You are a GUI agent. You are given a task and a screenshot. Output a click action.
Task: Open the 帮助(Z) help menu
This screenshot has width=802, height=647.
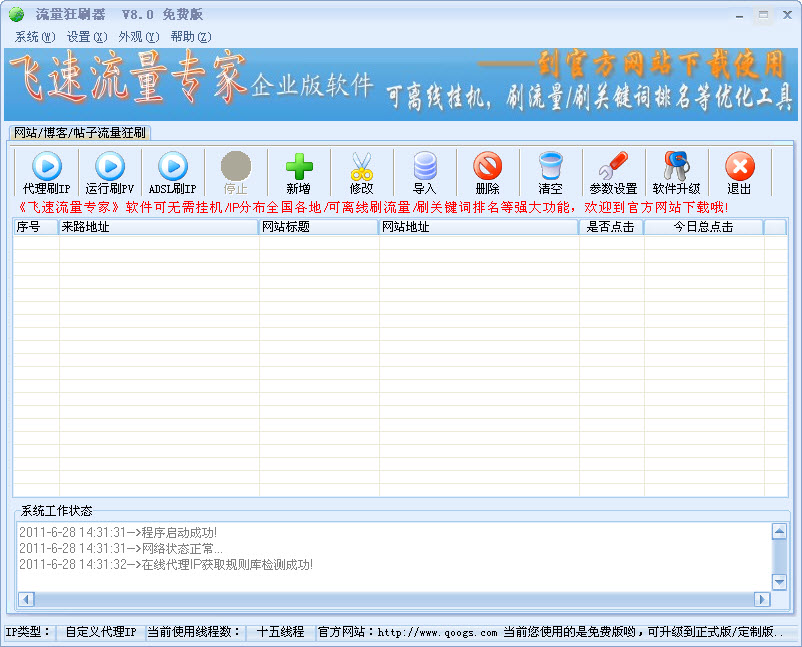(191, 37)
